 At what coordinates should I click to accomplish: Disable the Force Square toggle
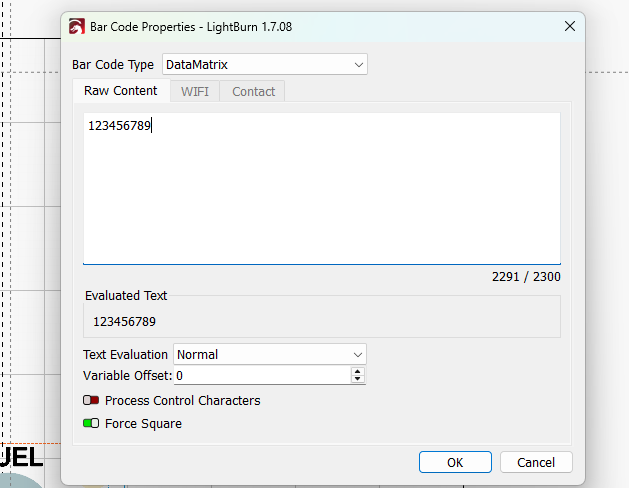pos(91,423)
